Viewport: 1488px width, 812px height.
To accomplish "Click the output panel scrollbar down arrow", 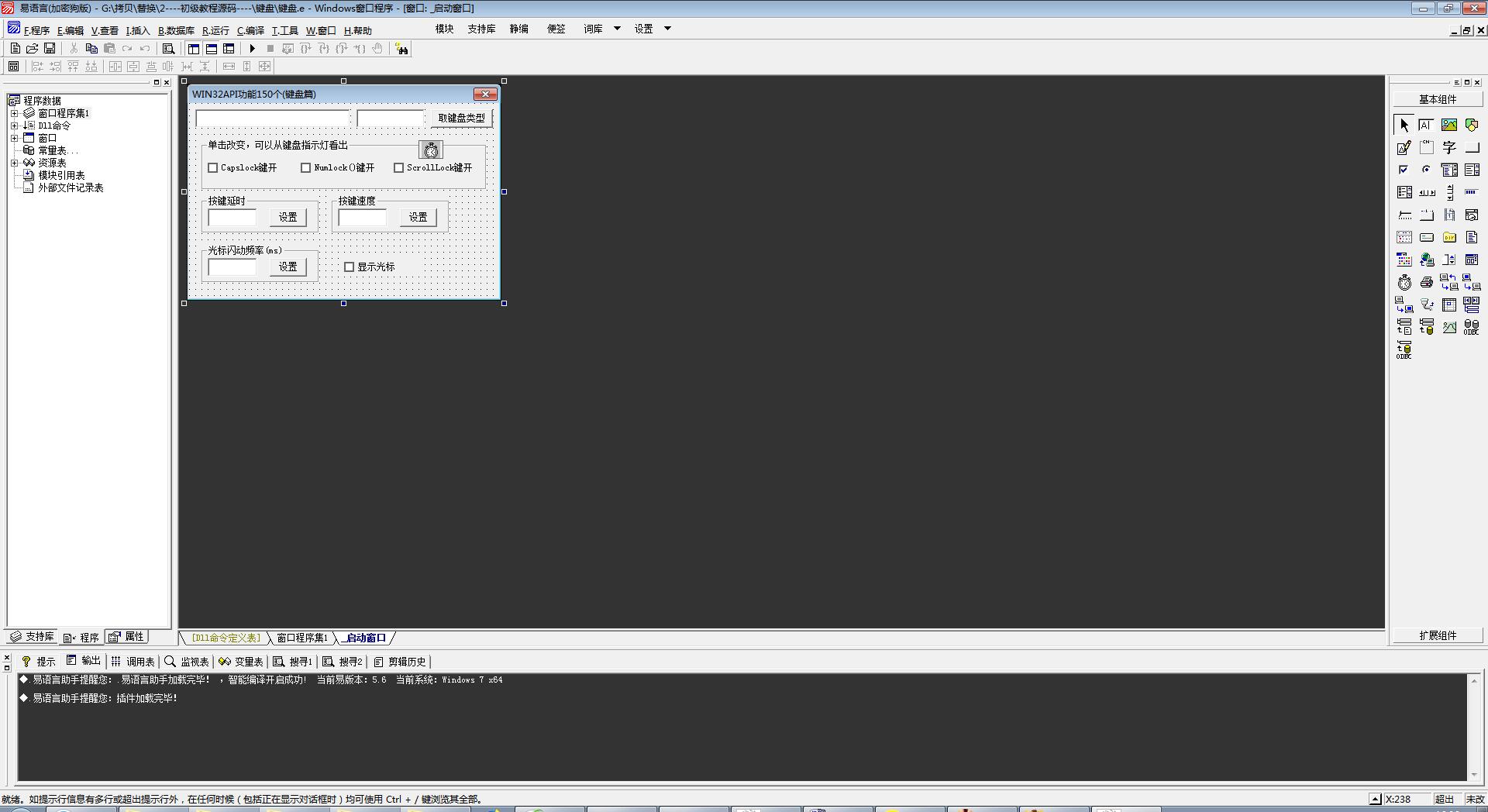I will click(x=1473, y=775).
